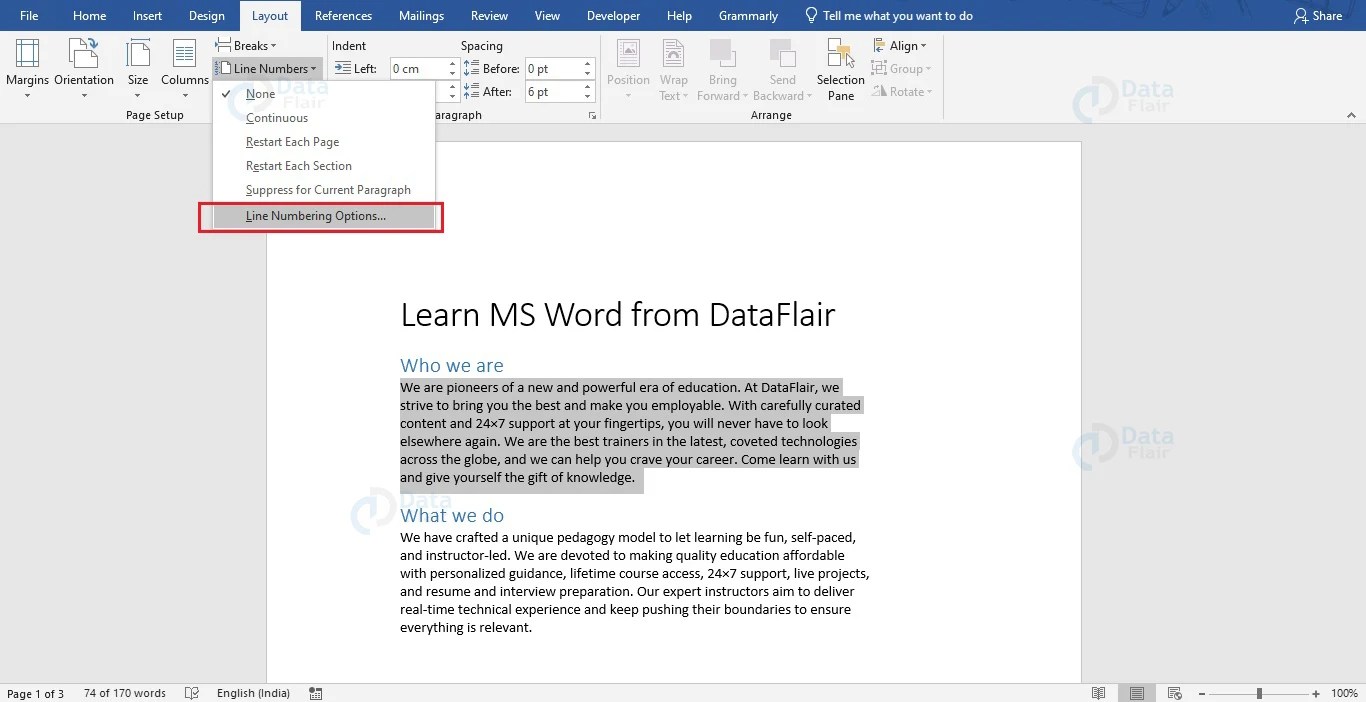
Task: Open the Margins gallery
Action: [x=27, y=68]
